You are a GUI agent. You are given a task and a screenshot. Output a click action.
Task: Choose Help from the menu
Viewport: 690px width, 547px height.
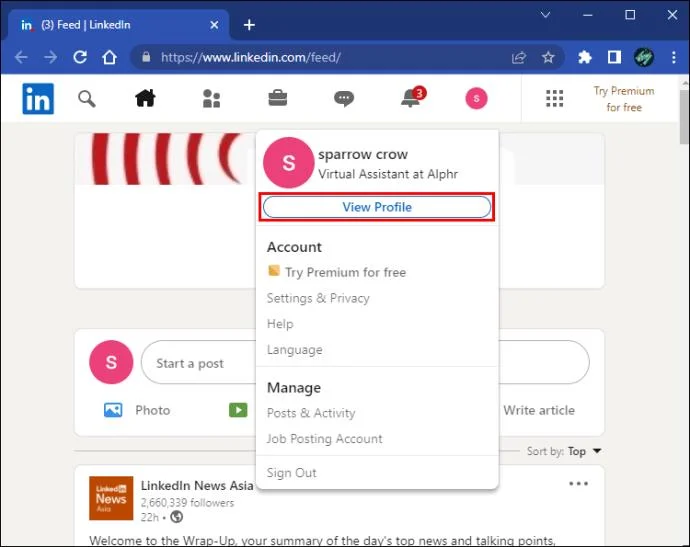pos(280,324)
